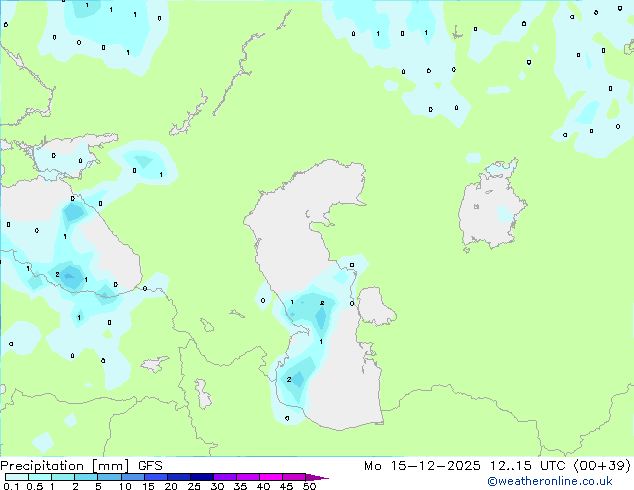Click the 5–10 mm legend color swatch
The image size is (634, 490).
pyautogui.click(x=109, y=477)
